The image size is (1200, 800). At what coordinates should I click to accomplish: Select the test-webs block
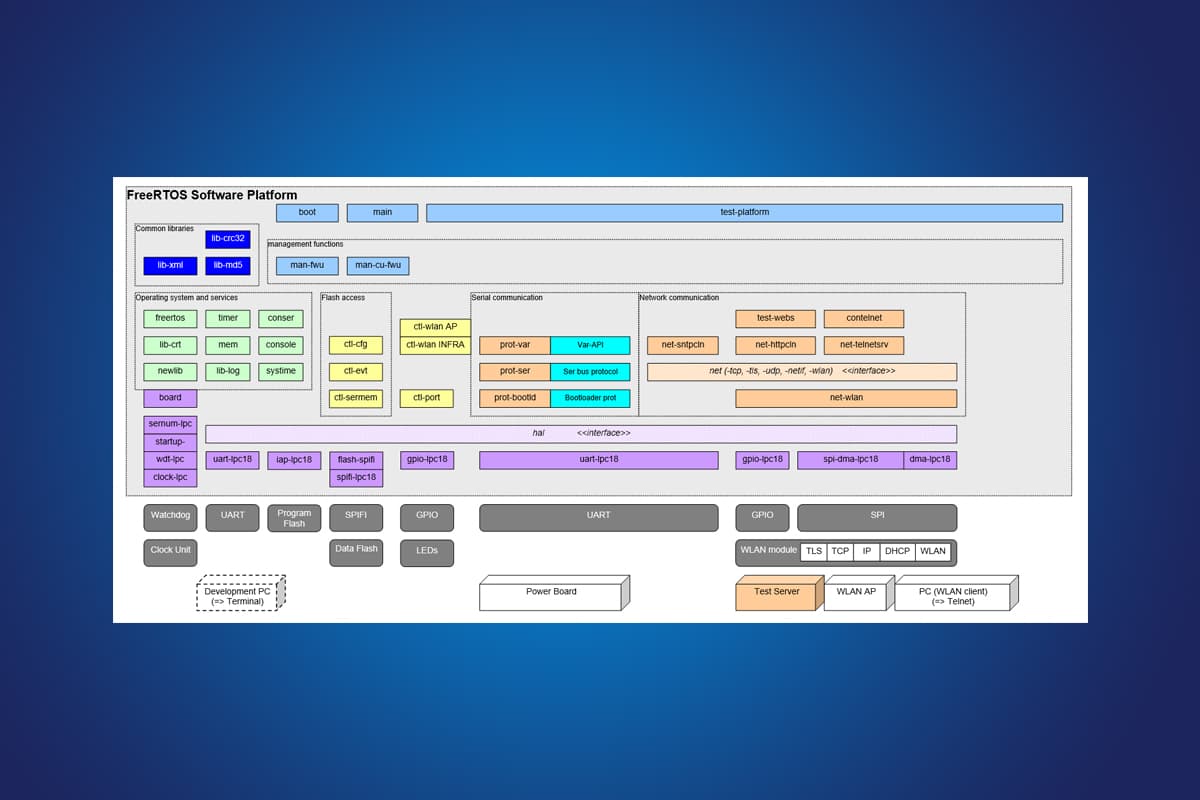(775, 319)
